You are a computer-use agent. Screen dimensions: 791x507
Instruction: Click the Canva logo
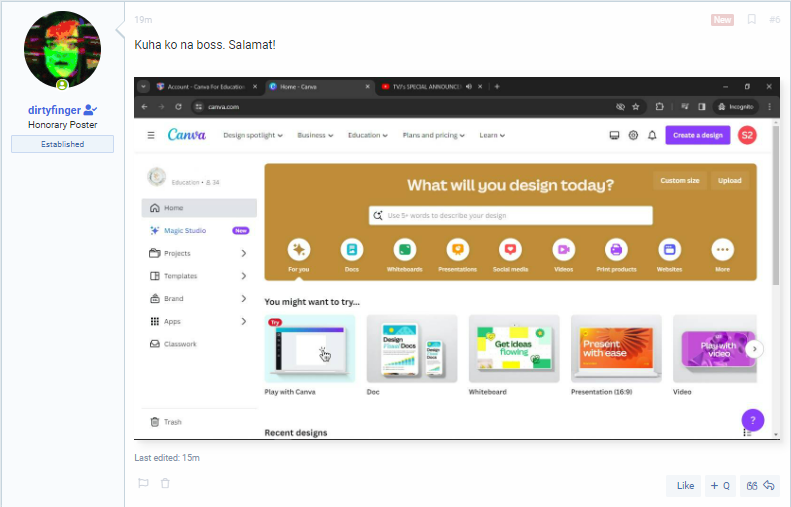pyautogui.click(x=187, y=135)
